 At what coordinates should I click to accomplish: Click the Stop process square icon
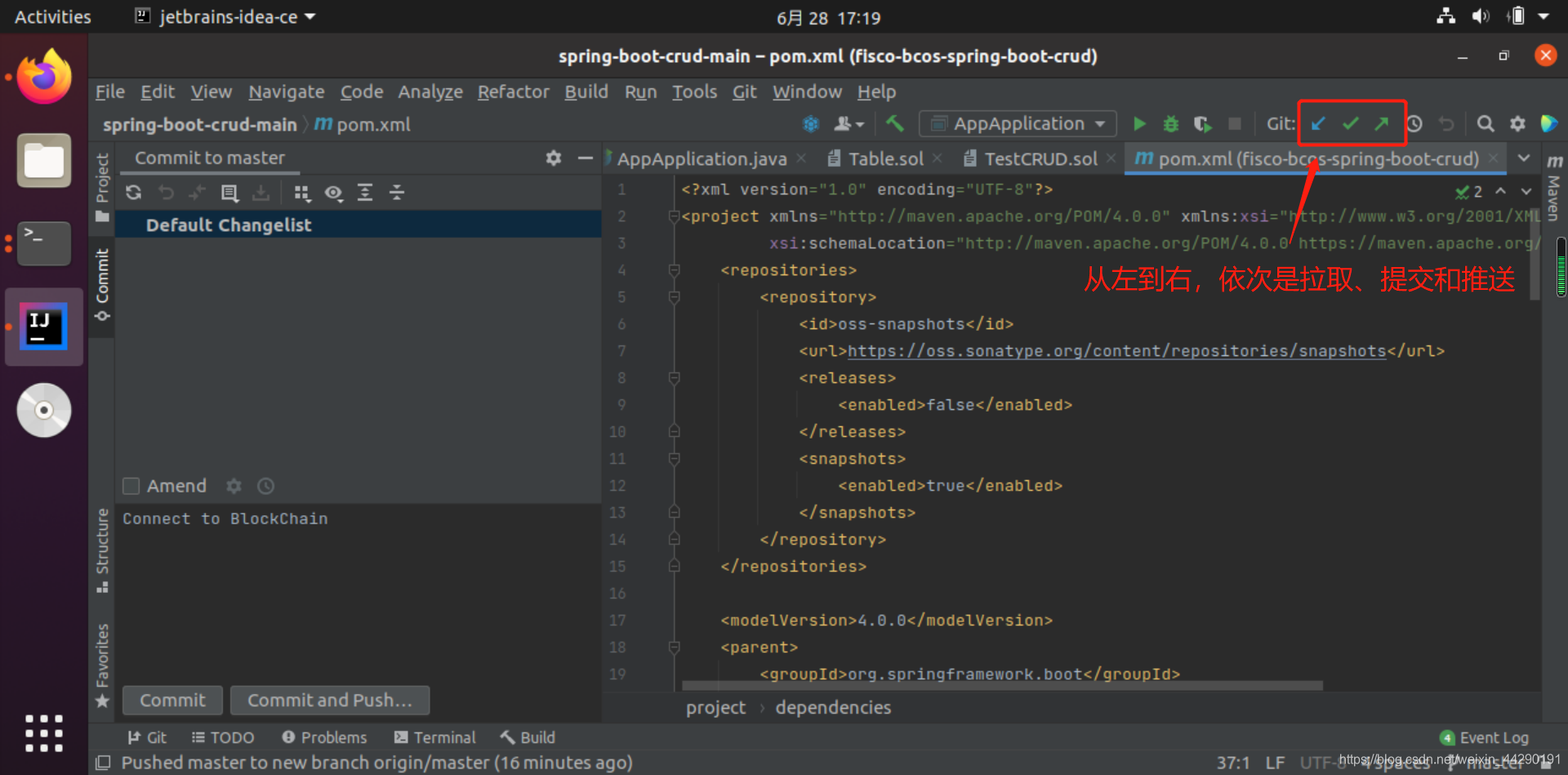coord(1235,124)
